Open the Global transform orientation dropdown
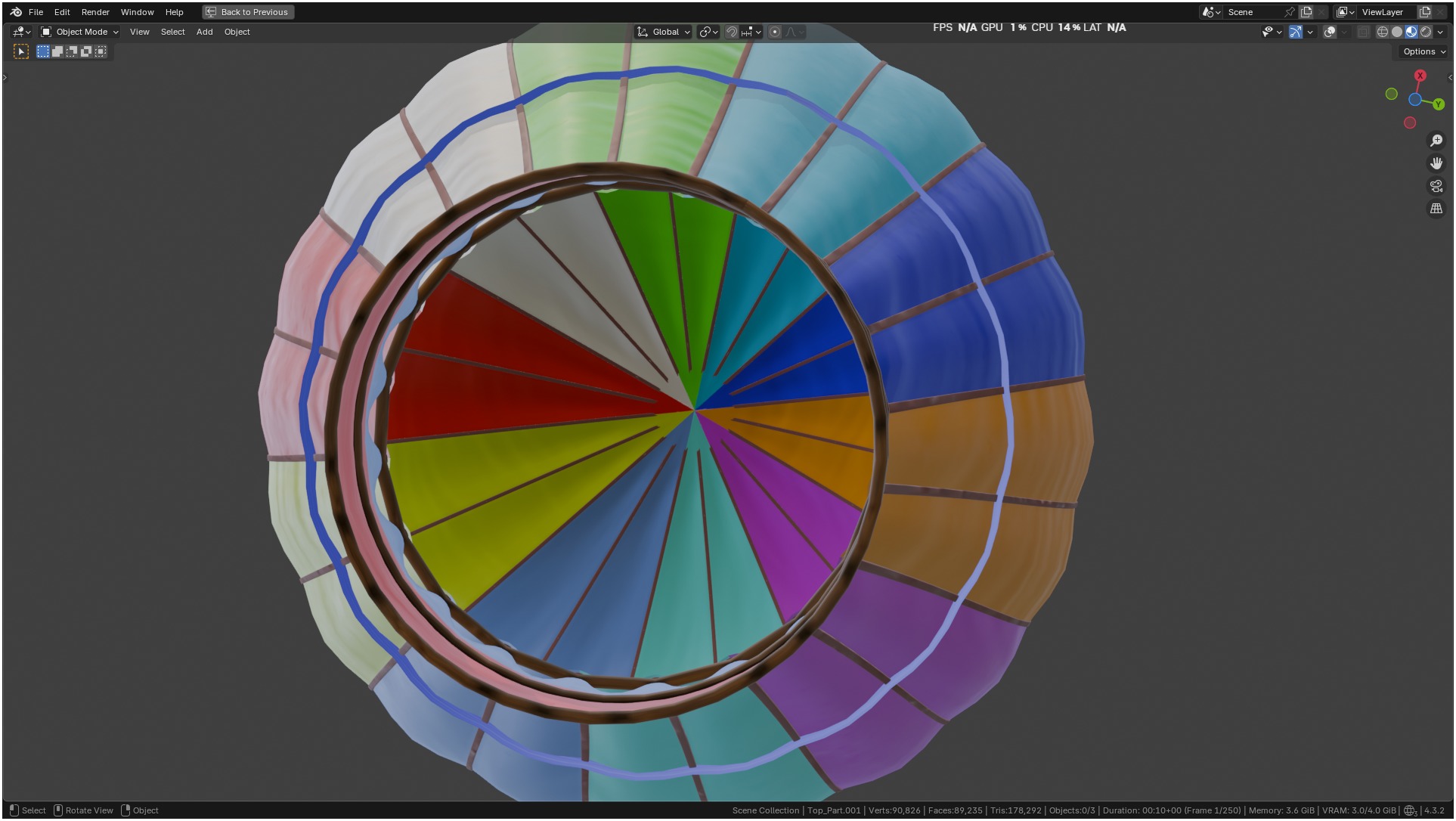The image size is (1456, 821). (663, 32)
